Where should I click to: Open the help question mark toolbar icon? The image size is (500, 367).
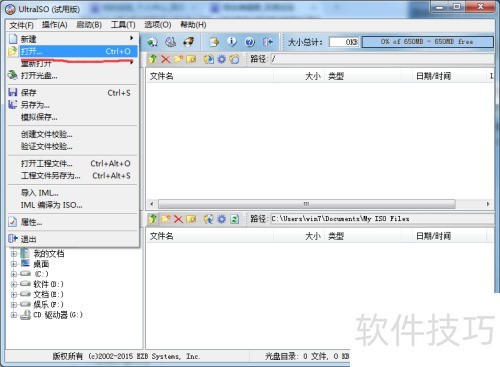pyautogui.click(x=250, y=42)
